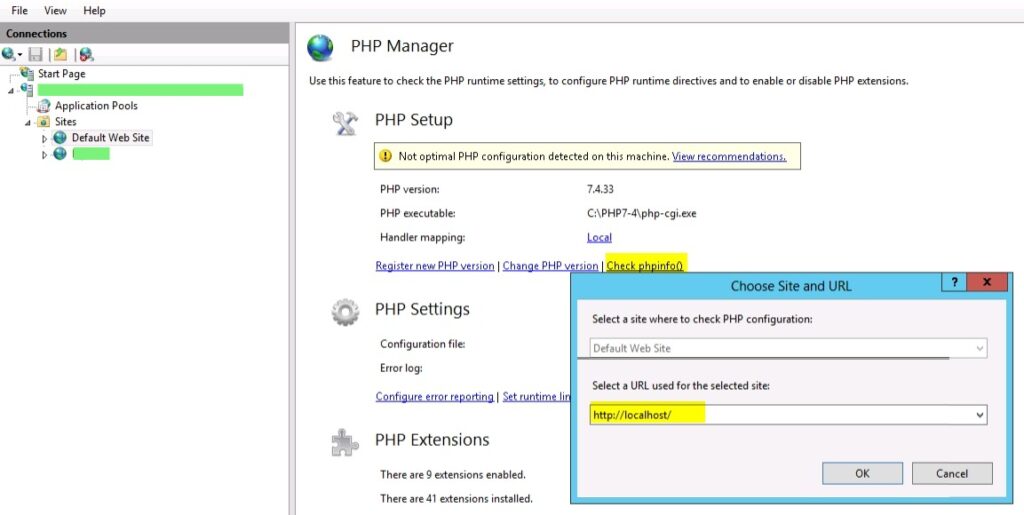The height and width of the screenshot is (515, 1024).
Task: Select Default Web Site in the tree
Action: click(x=110, y=138)
